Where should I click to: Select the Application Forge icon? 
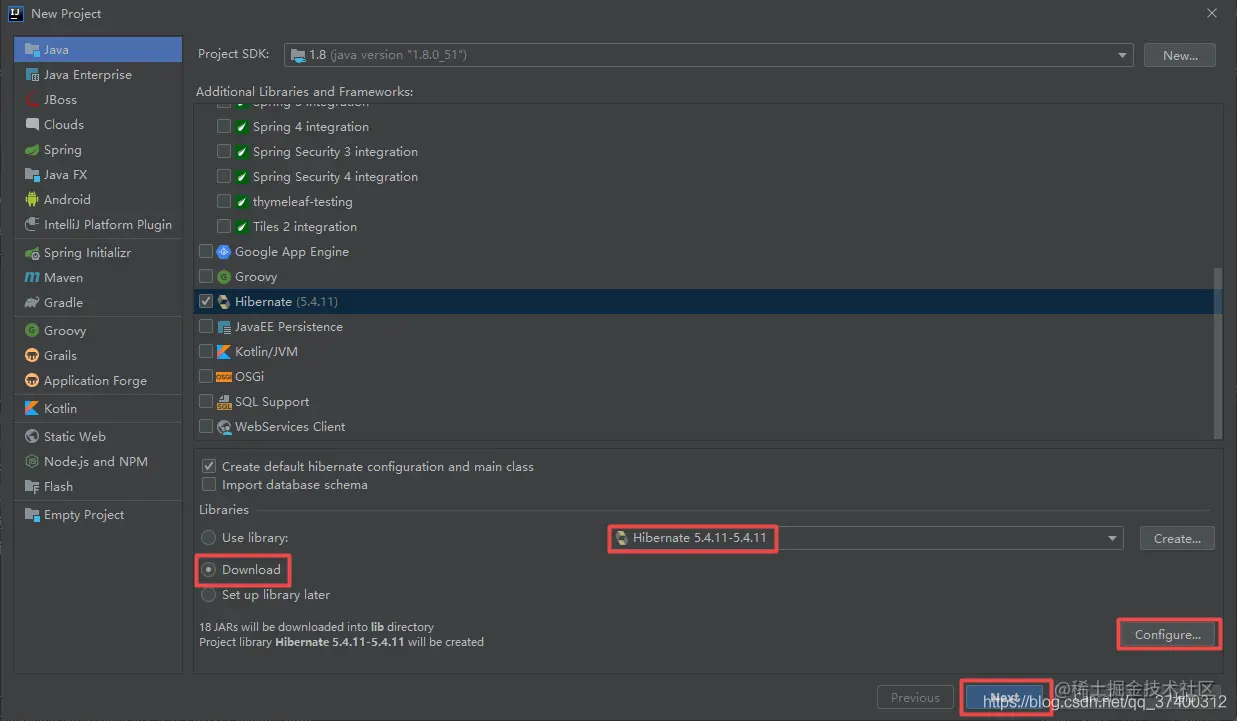pyautogui.click(x=32, y=380)
